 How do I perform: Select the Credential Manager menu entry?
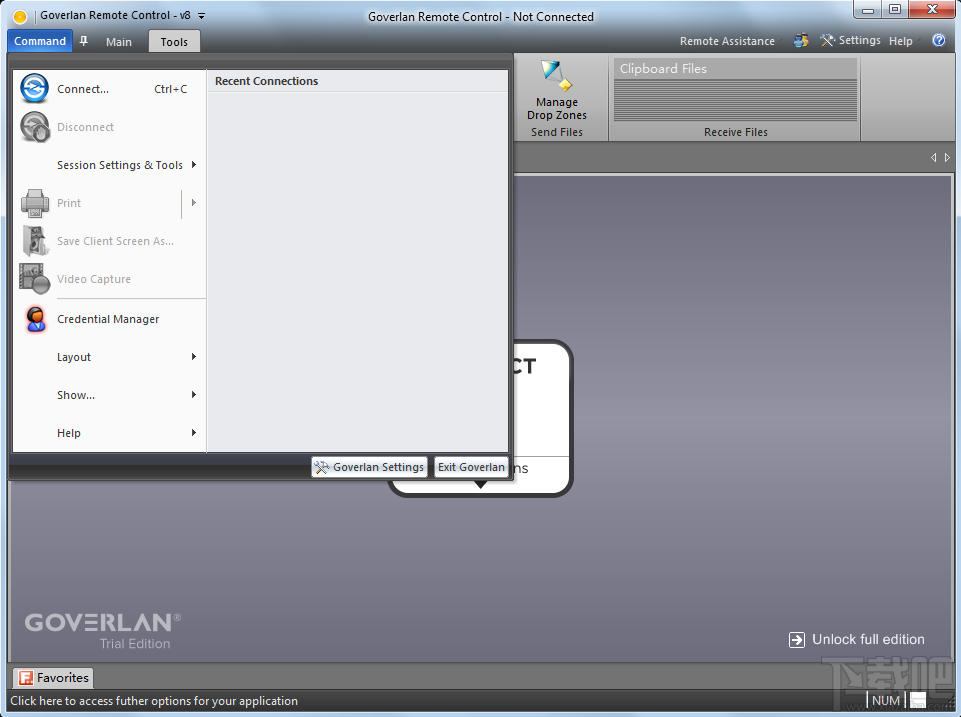[x=109, y=319]
